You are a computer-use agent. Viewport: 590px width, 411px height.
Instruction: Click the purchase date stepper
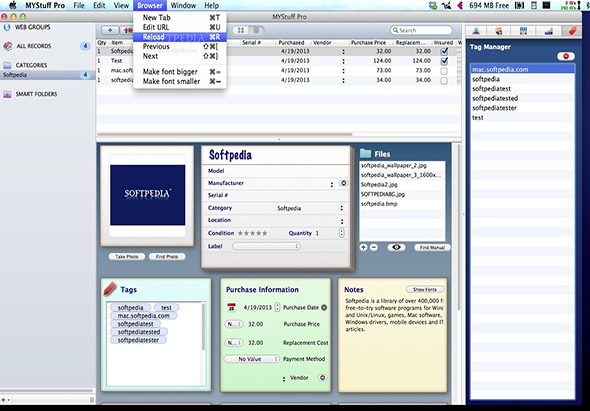tap(277, 307)
